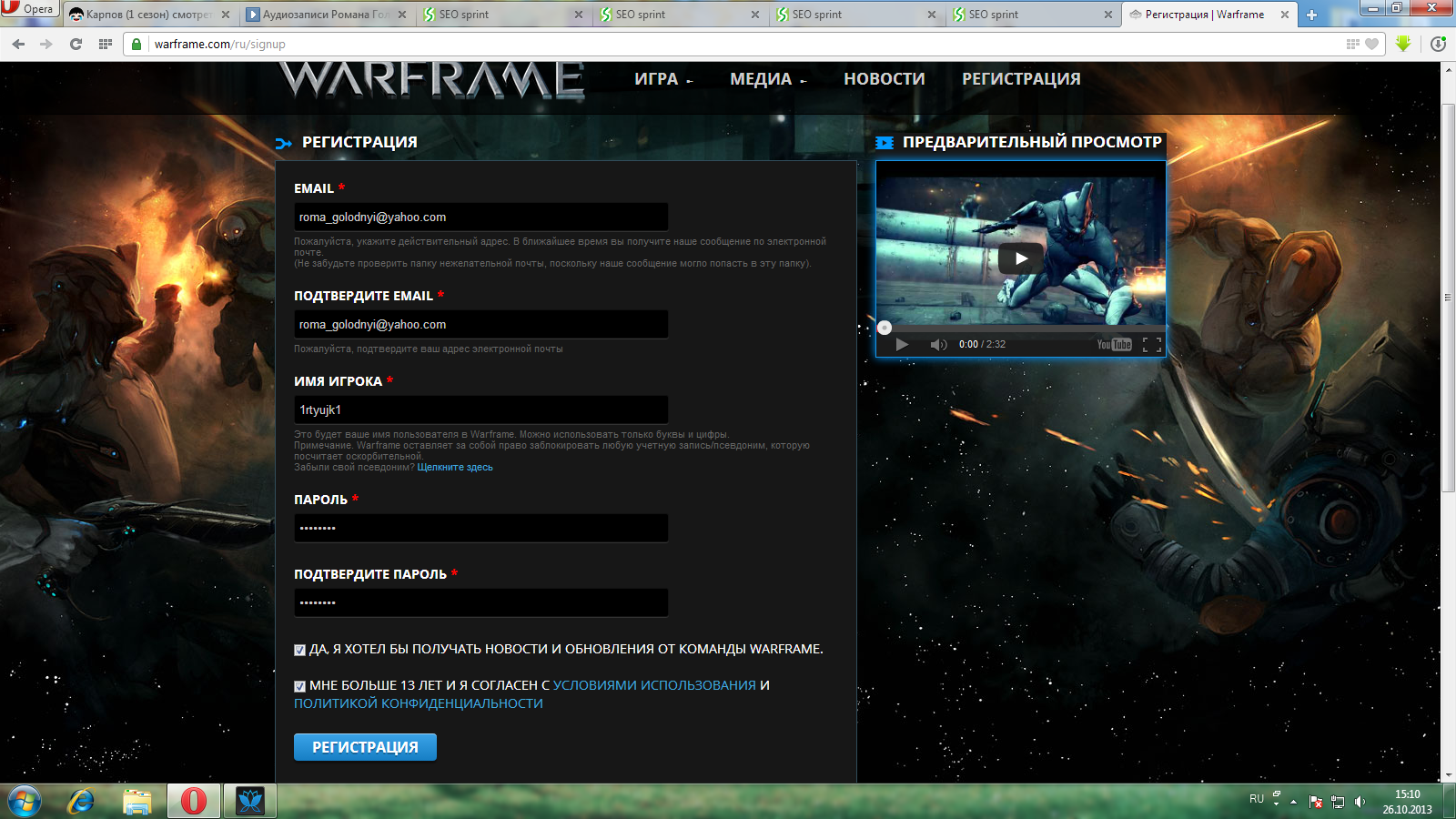The image size is (1456, 819).
Task: Focus the EMAIL input field
Action: (x=480, y=217)
